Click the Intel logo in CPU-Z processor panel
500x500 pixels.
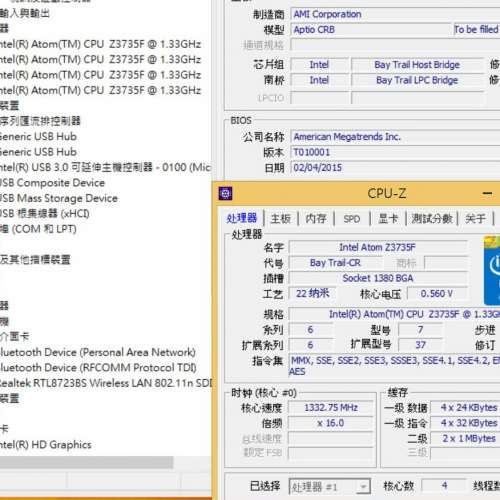[x=492, y=270]
